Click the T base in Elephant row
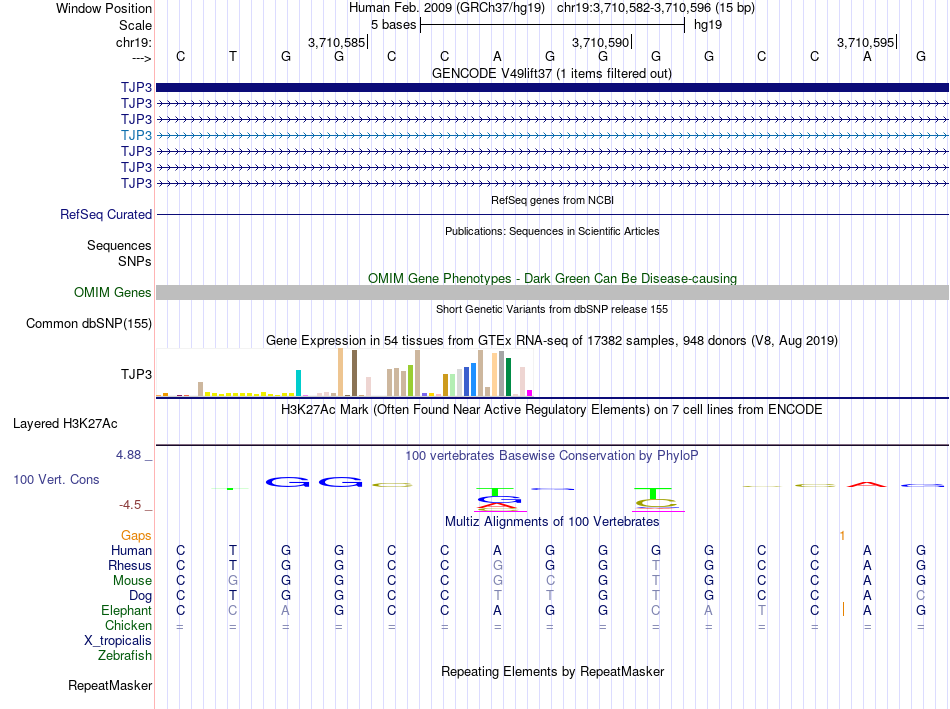Image resolution: width=950 pixels, height=709 pixels. click(762, 610)
